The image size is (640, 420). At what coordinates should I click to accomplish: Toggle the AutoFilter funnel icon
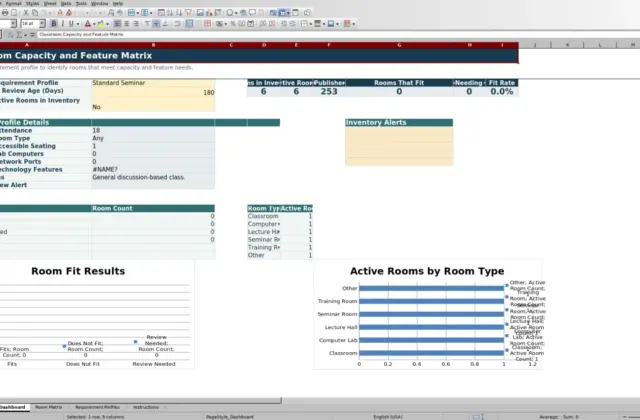point(188,13)
